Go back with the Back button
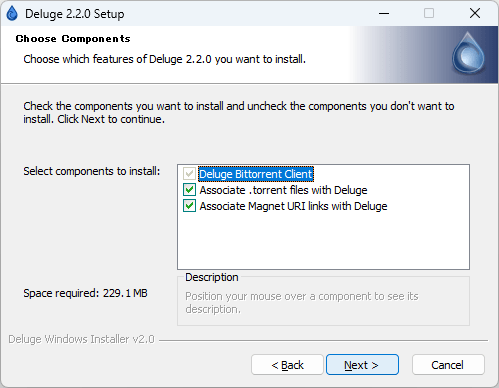 point(287,365)
